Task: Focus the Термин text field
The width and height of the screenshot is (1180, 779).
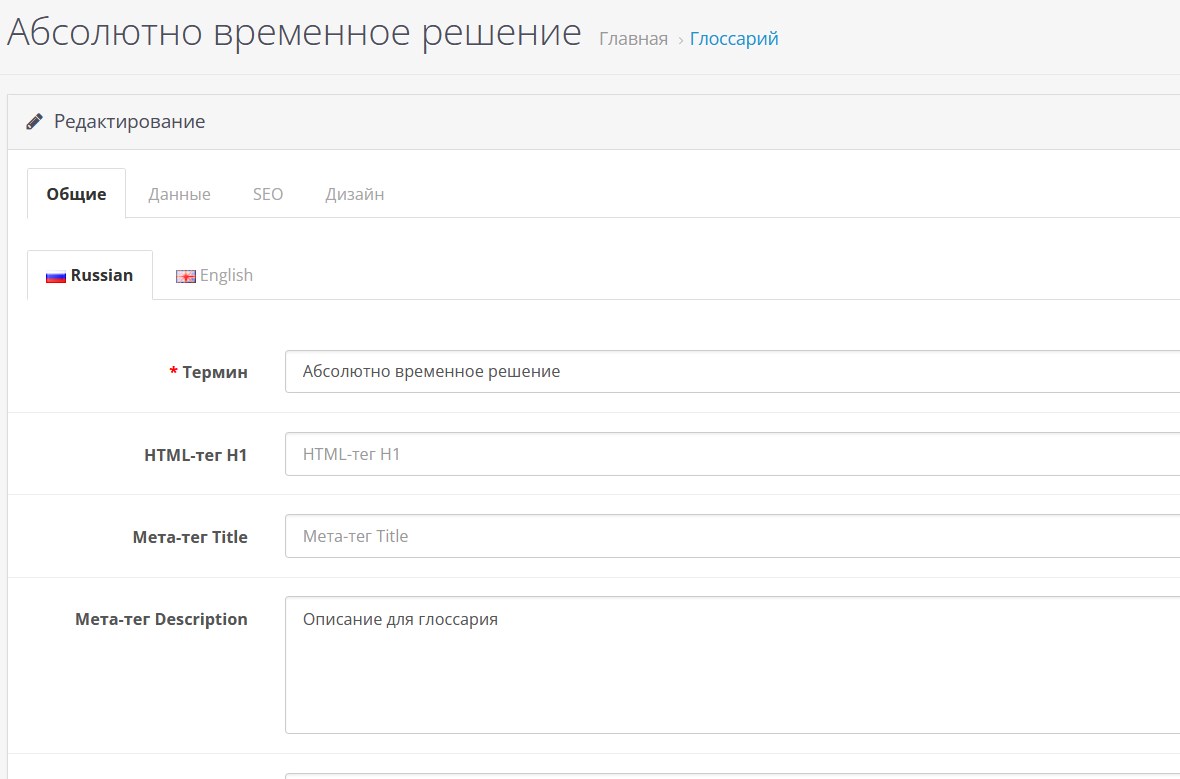Action: pyautogui.click(x=730, y=372)
